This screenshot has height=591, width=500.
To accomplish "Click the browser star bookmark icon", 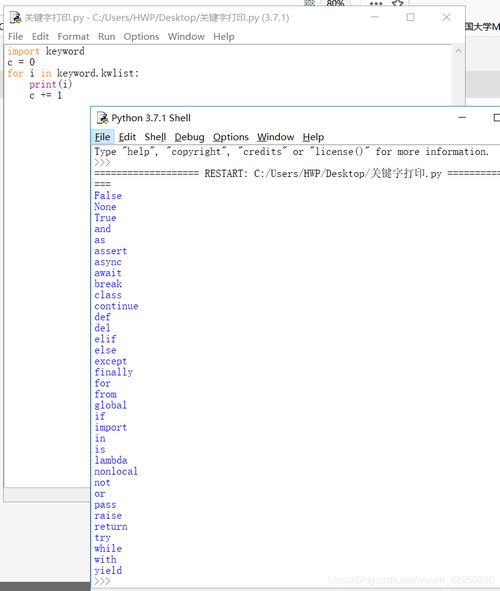I will 398,3.
